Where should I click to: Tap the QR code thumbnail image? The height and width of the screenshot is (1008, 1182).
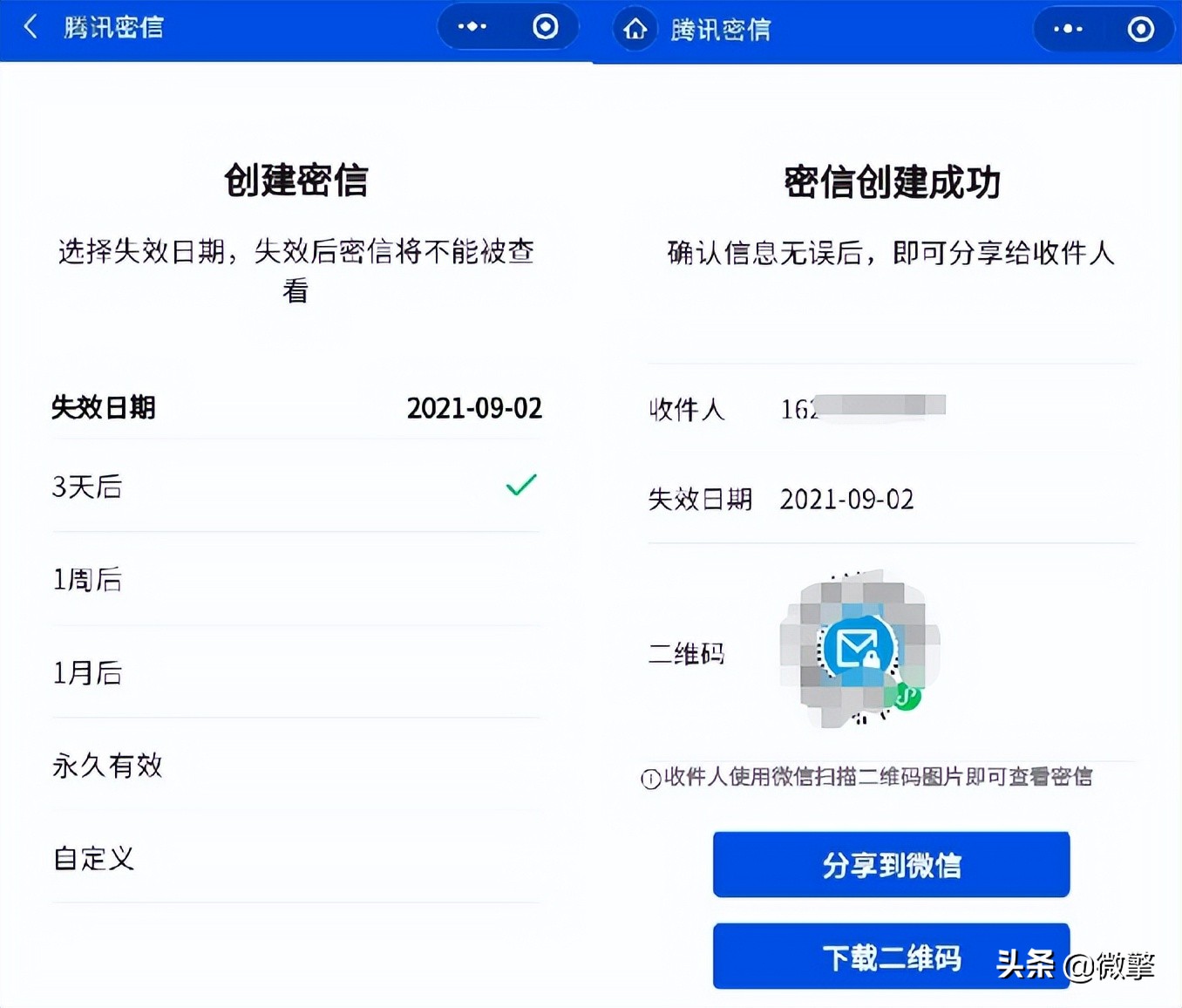tap(859, 650)
